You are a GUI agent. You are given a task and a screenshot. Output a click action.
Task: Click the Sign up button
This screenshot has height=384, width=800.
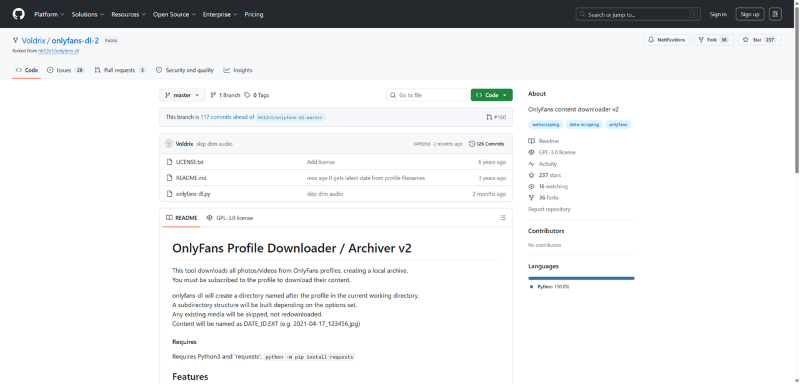point(749,14)
